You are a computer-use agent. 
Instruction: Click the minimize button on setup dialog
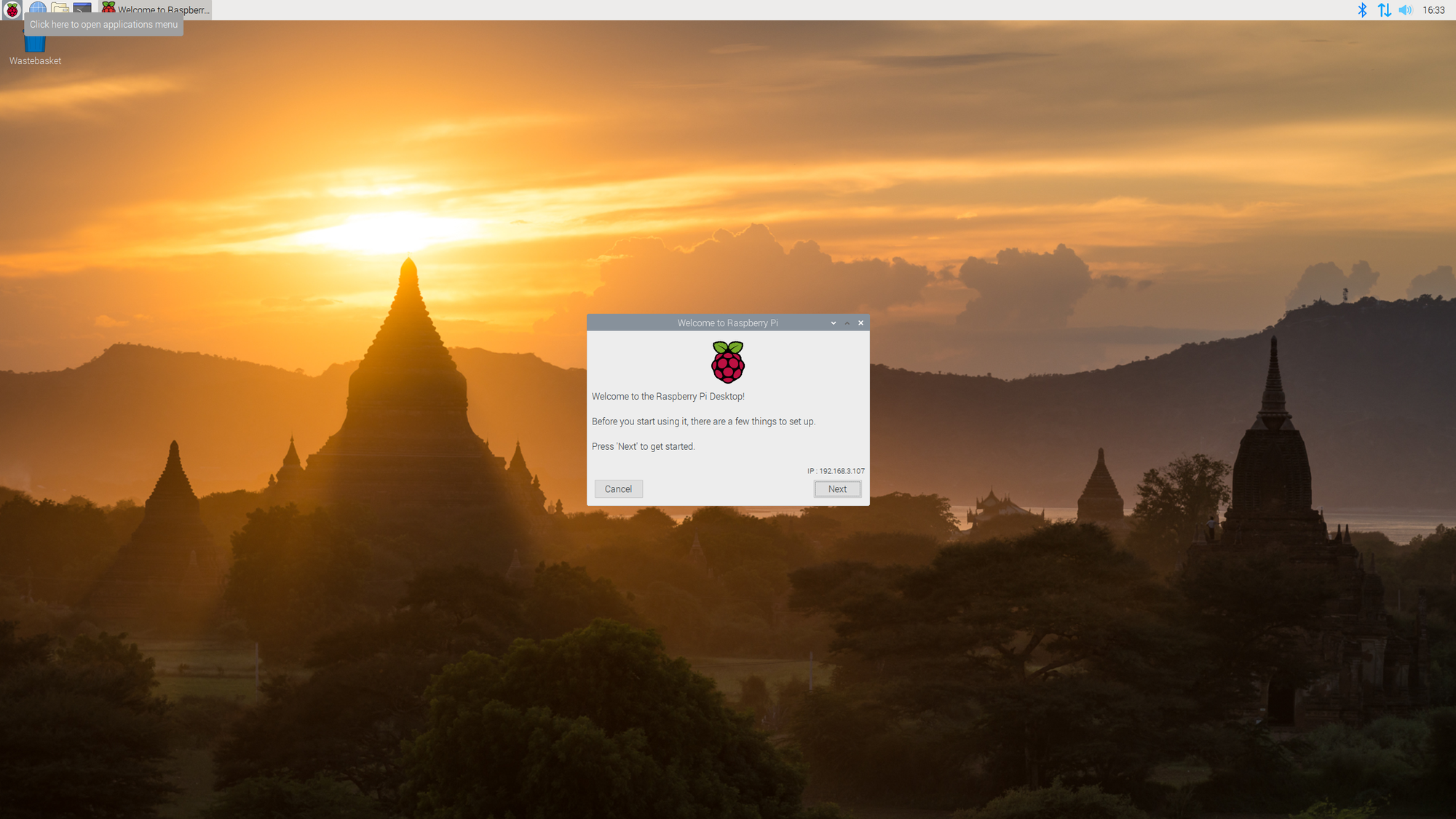click(x=833, y=322)
